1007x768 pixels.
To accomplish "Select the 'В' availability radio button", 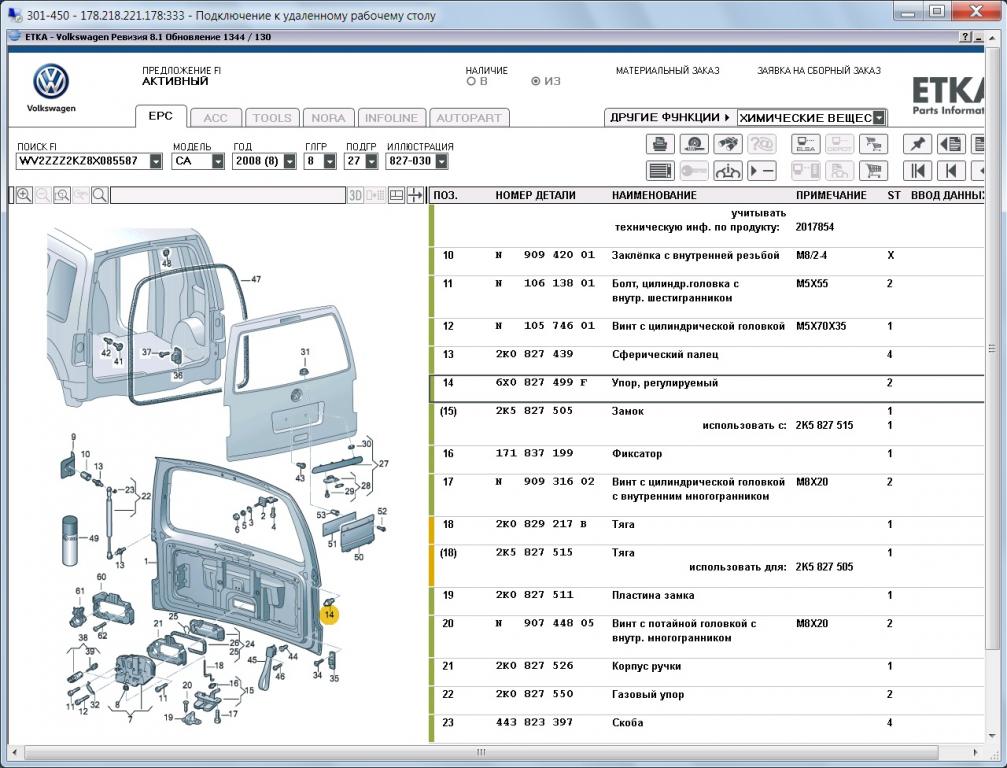I will pos(471,82).
